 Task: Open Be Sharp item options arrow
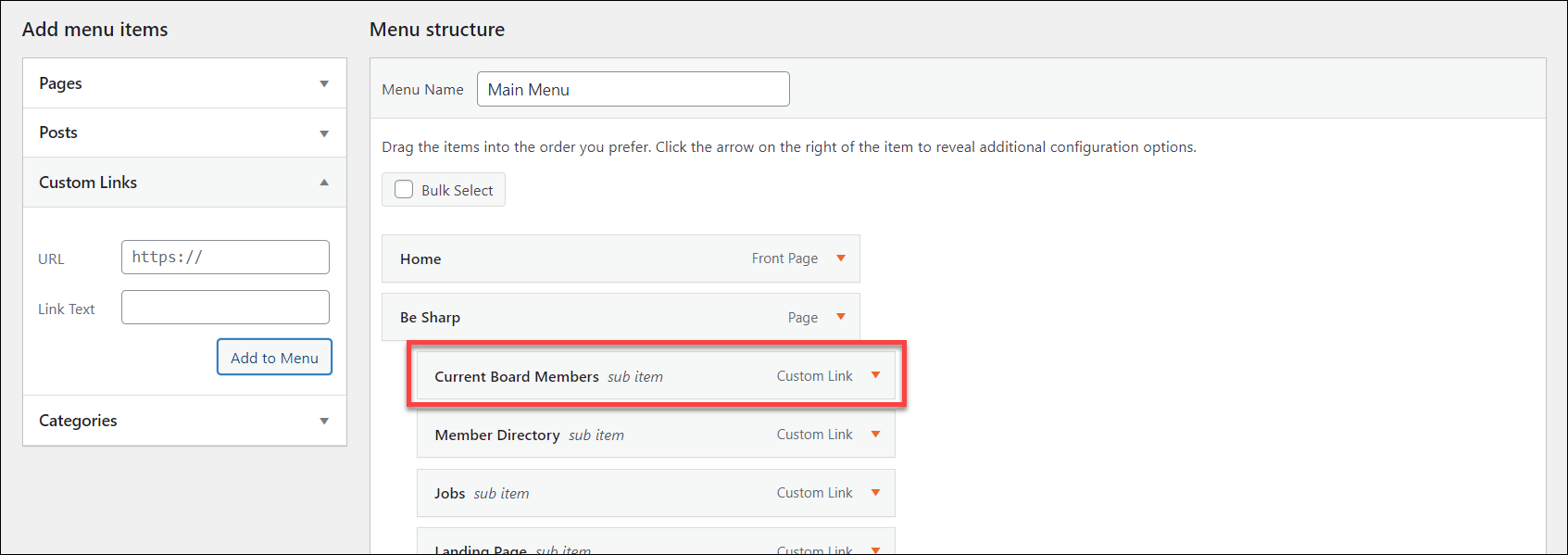[841, 317]
